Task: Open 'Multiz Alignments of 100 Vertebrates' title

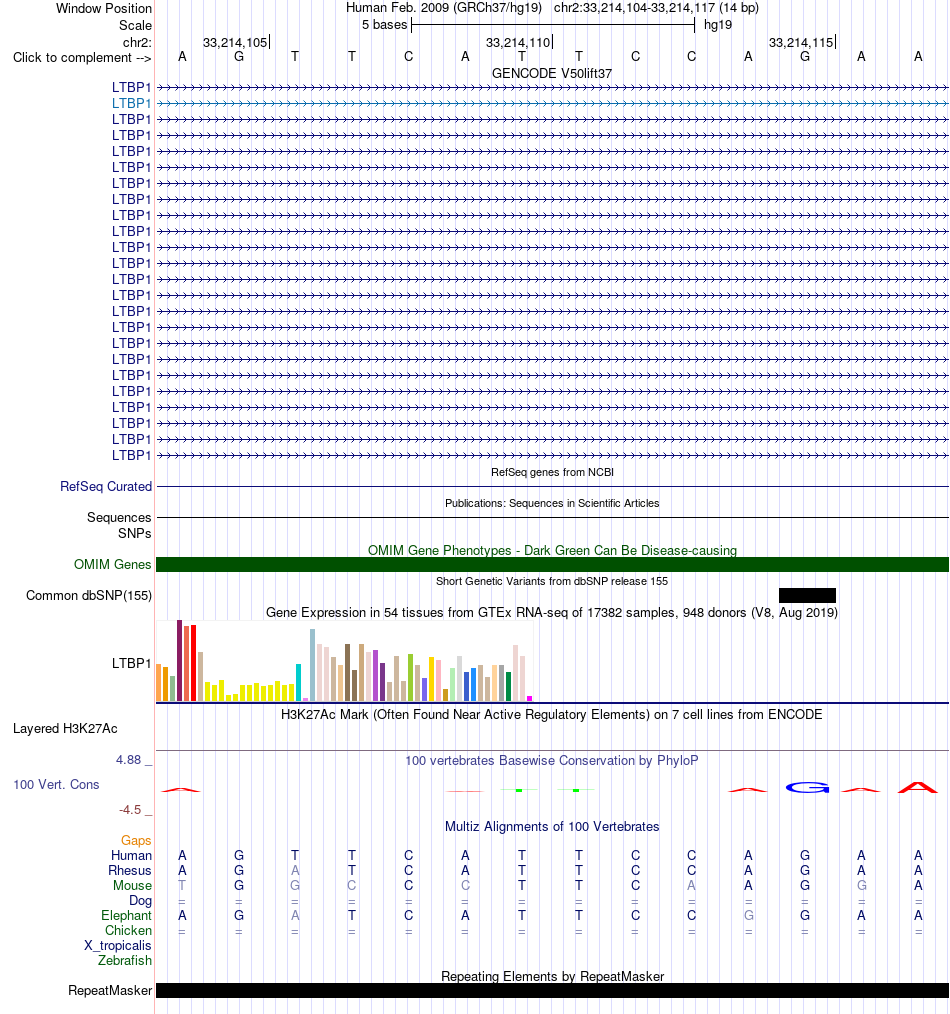Action: click(552, 826)
